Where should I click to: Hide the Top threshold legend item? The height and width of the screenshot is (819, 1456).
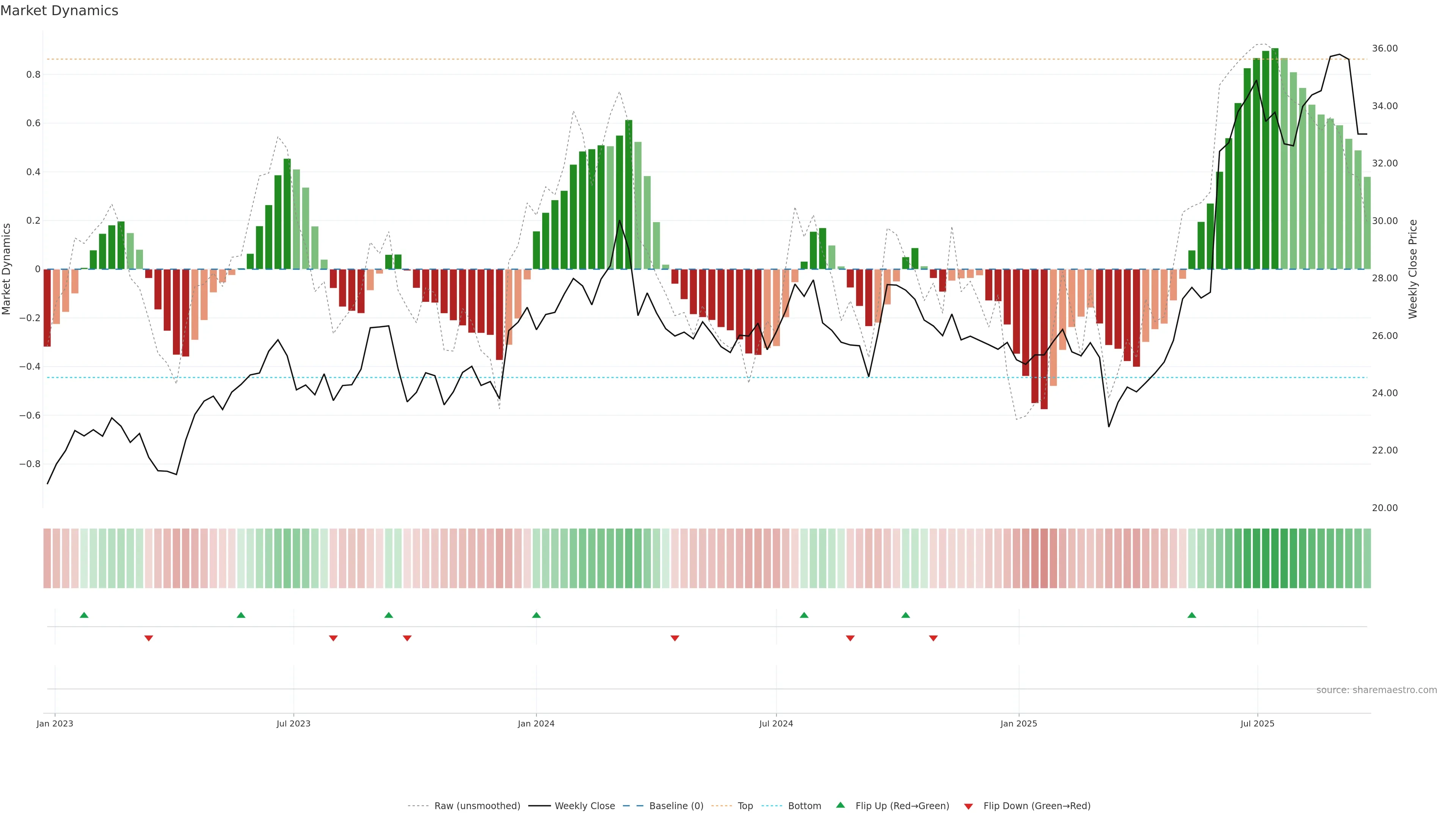(x=745, y=806)
